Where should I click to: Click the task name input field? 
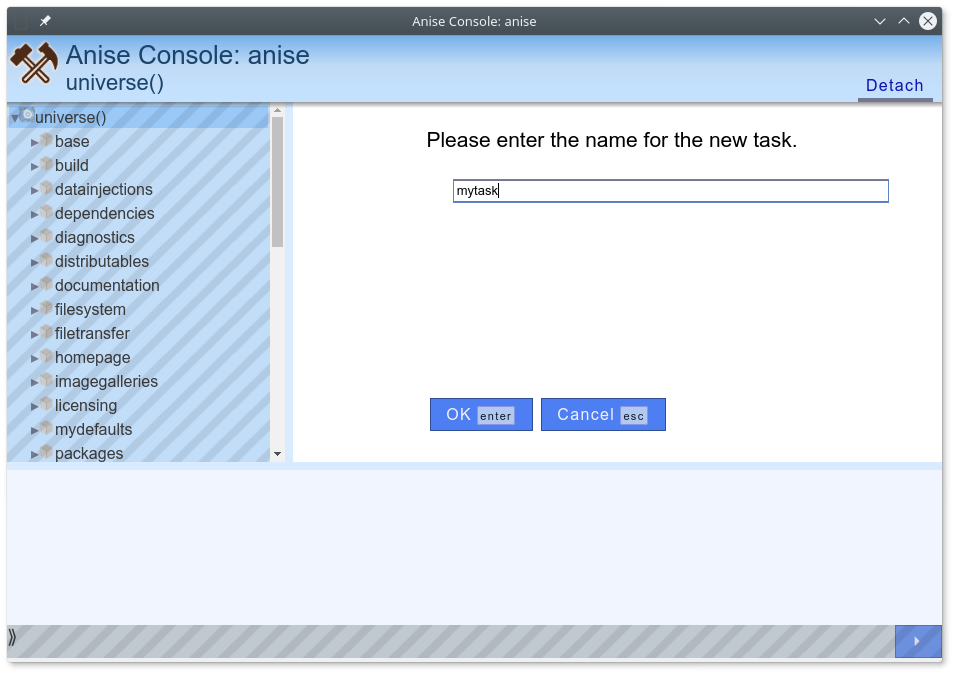click(671, 191)
